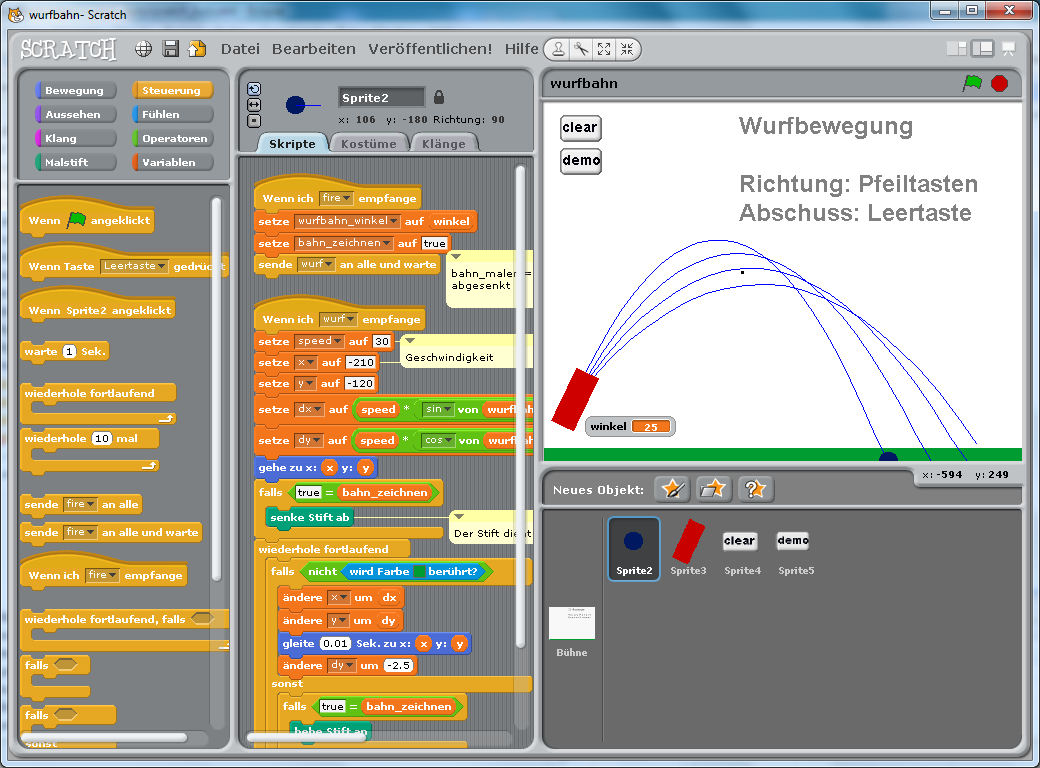
Task: Click the red stop sign
Action: tap(1000, 84)
